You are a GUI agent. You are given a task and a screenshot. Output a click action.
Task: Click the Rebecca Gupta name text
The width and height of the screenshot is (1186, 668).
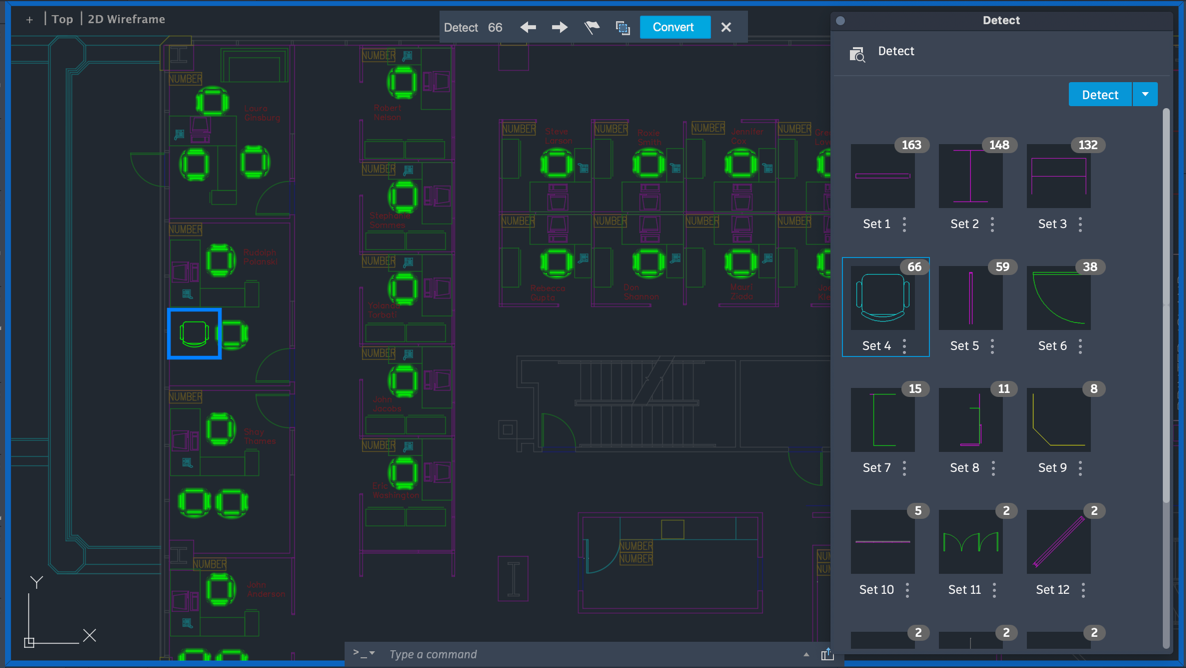(548, 293)
